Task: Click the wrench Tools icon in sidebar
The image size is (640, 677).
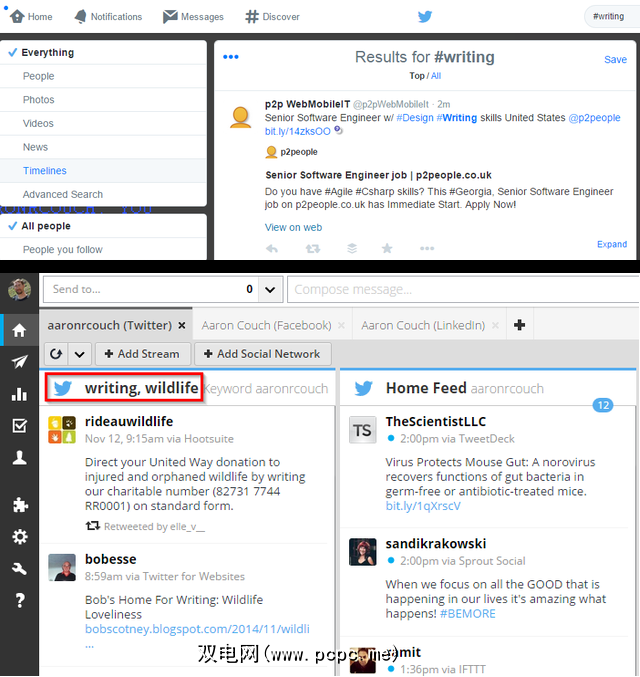Action: (x=19, y=569)
